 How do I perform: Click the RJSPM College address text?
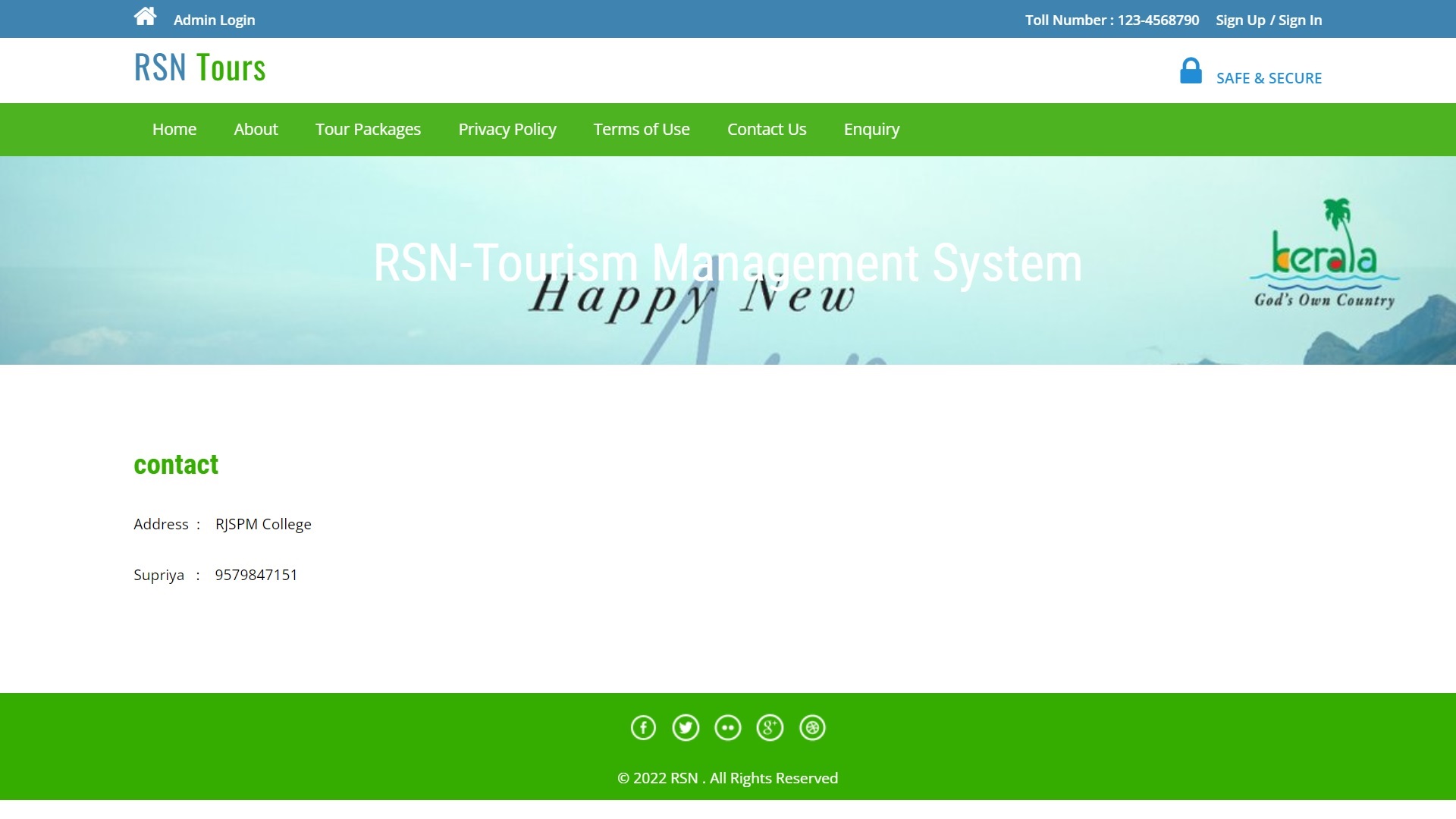(x=263, y=525)
